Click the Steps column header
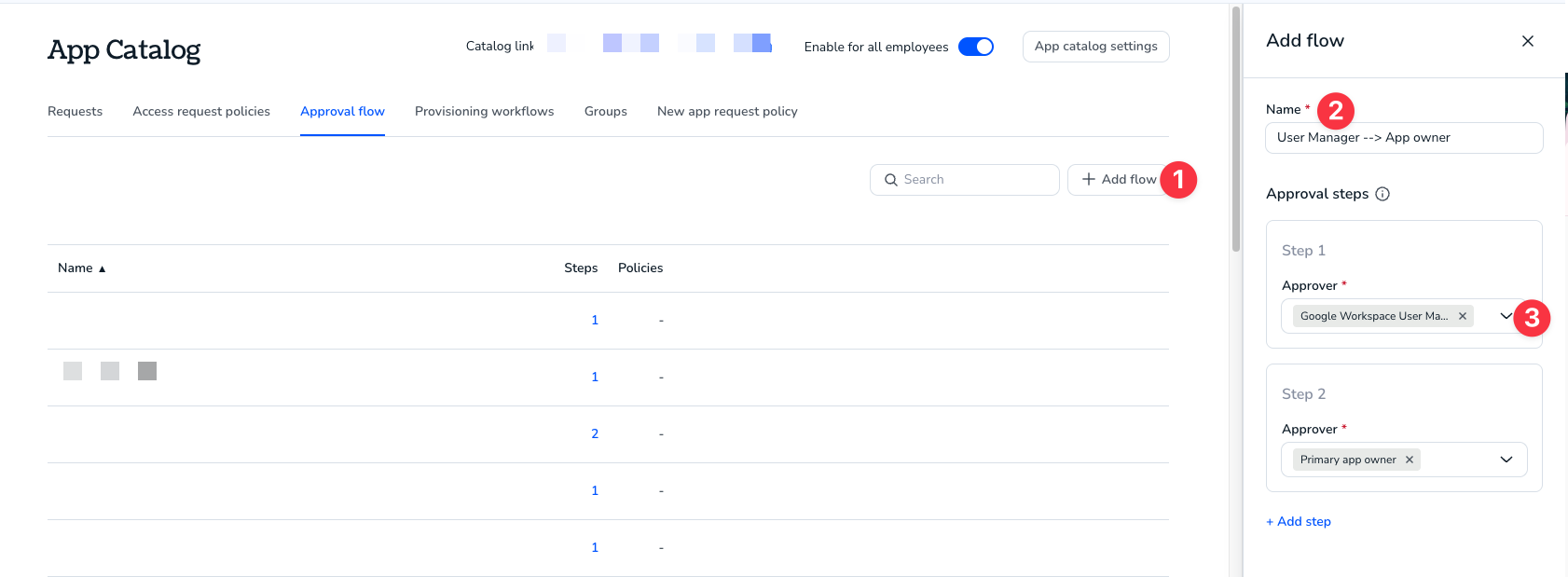 (x=581, y=268)
